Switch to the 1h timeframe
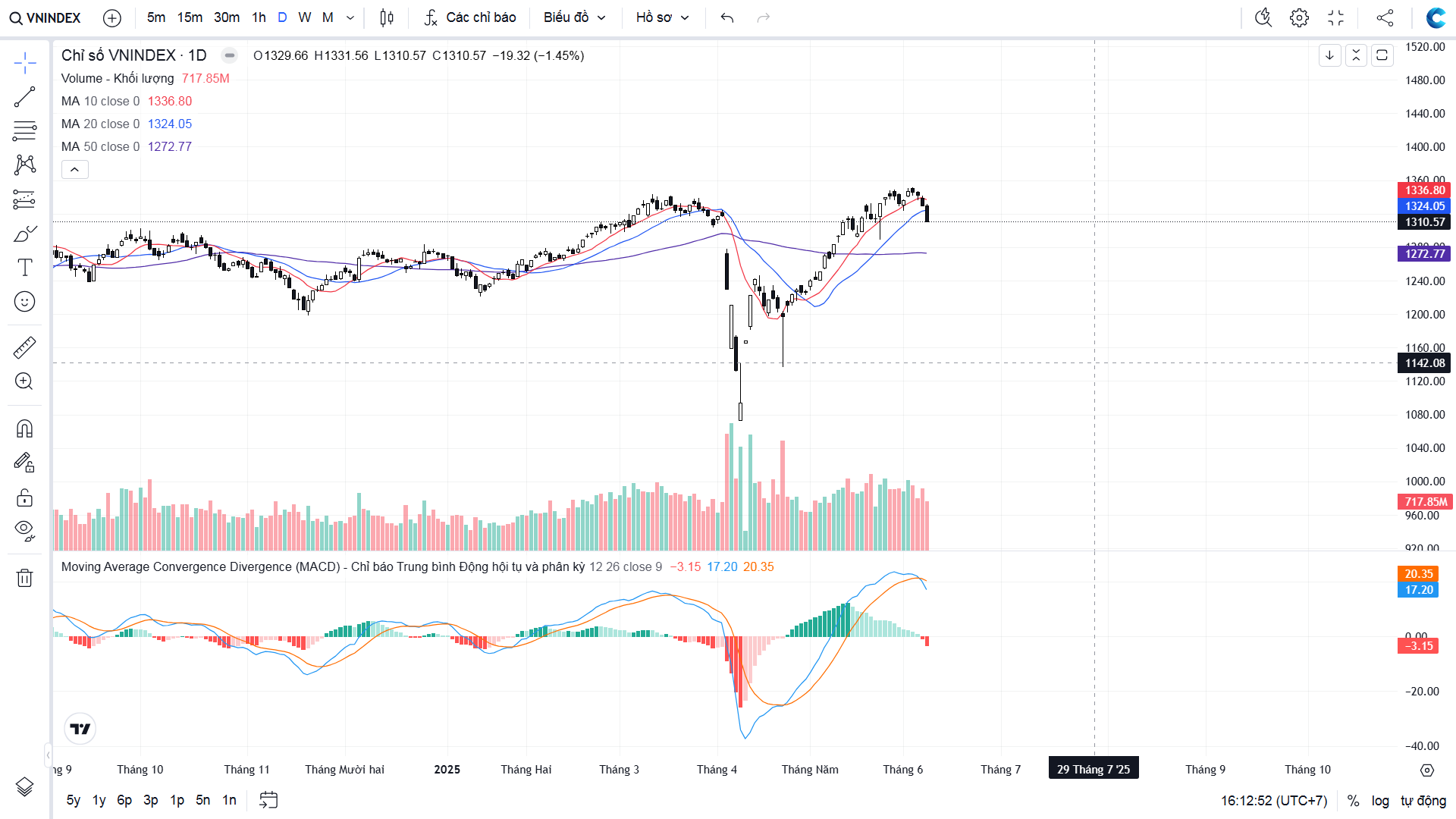 click(259, 17)
